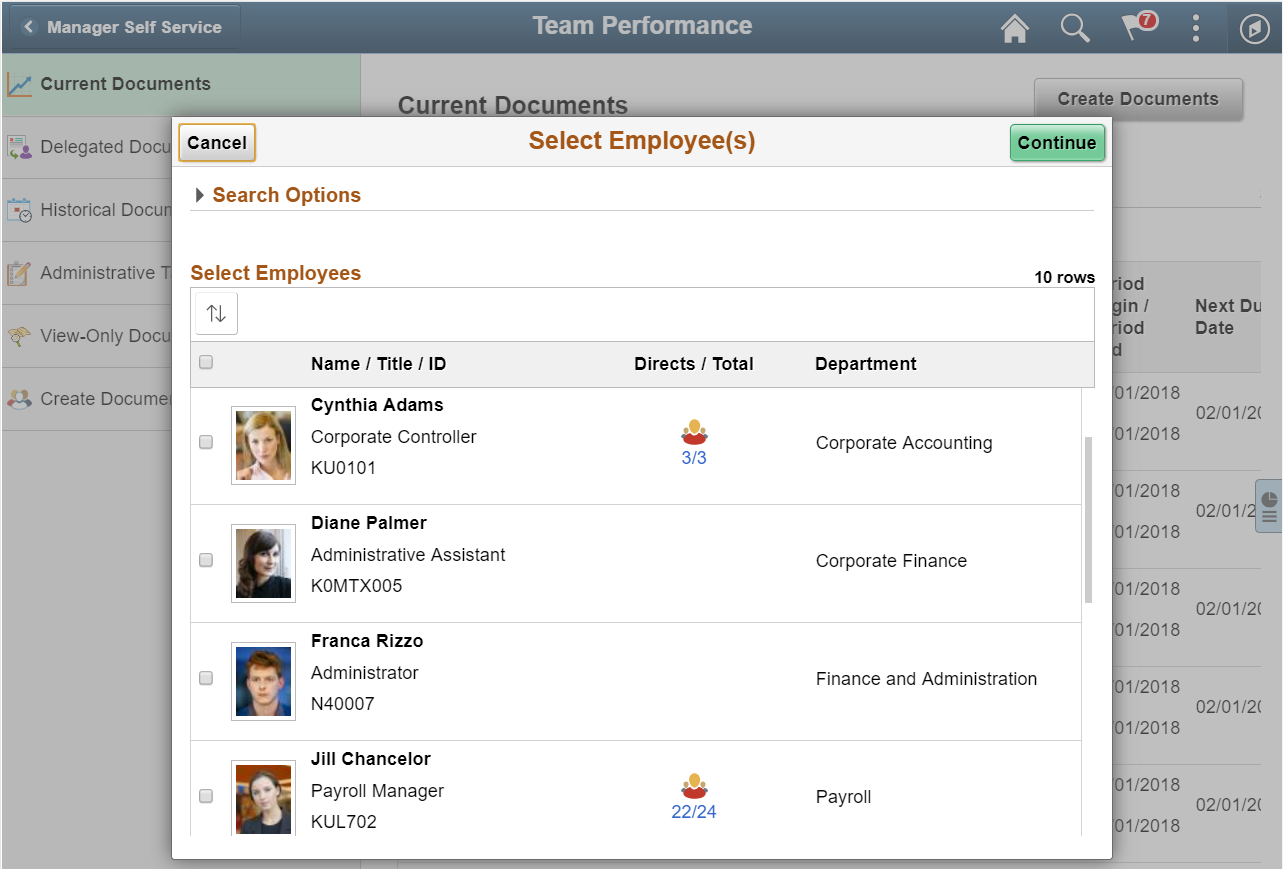Click the Delegated Documents sidebar icon

19,148
